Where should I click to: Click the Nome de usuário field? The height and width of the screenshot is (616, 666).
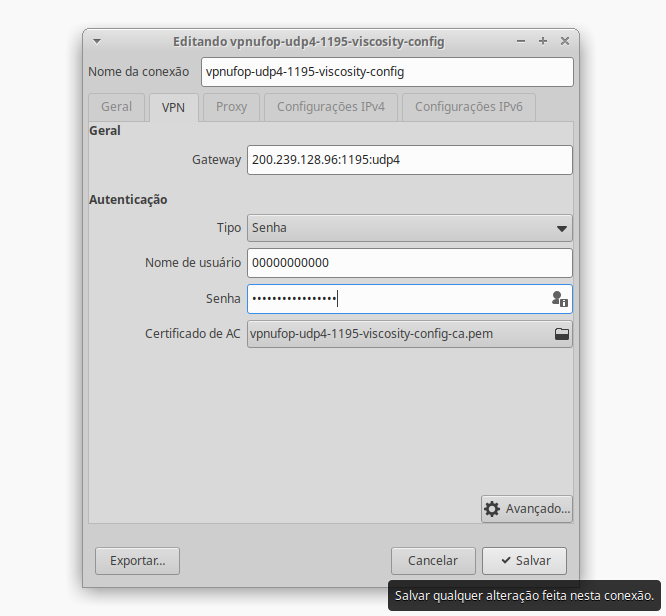pyautogui.click(x=410, y=263)
